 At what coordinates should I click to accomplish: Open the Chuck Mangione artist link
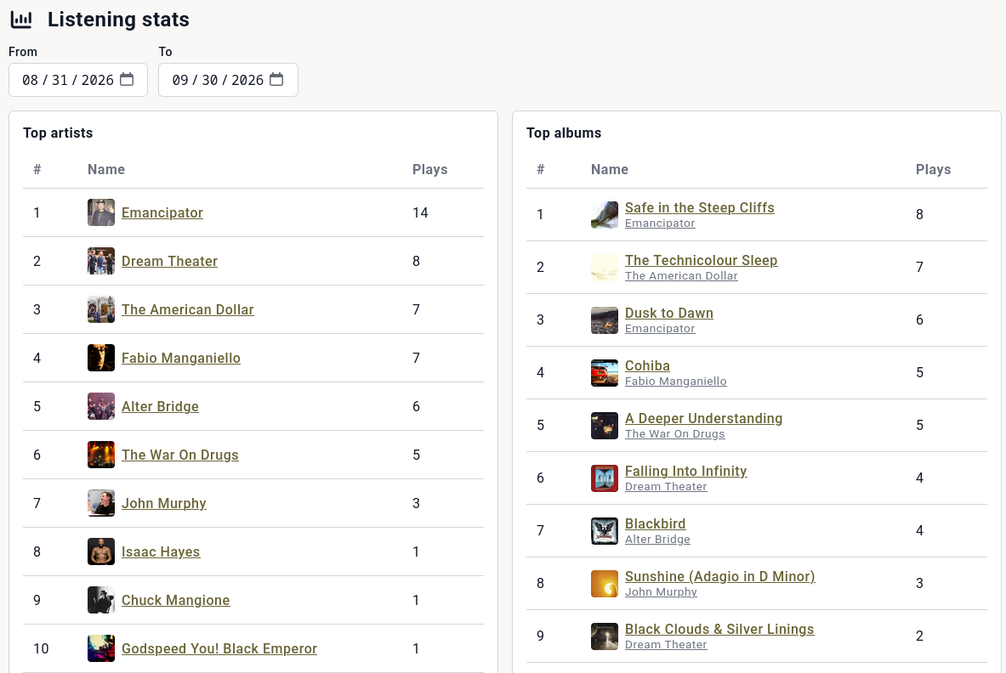coord(176,600)
